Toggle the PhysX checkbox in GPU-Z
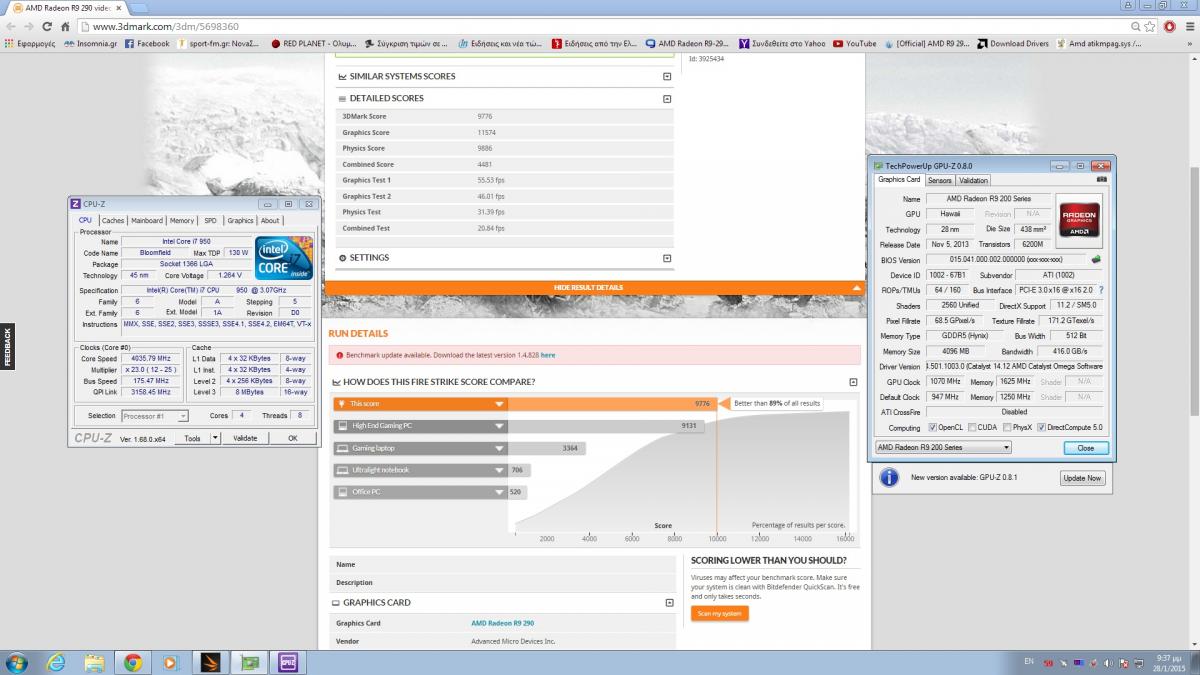 (x=1006, y=427)
